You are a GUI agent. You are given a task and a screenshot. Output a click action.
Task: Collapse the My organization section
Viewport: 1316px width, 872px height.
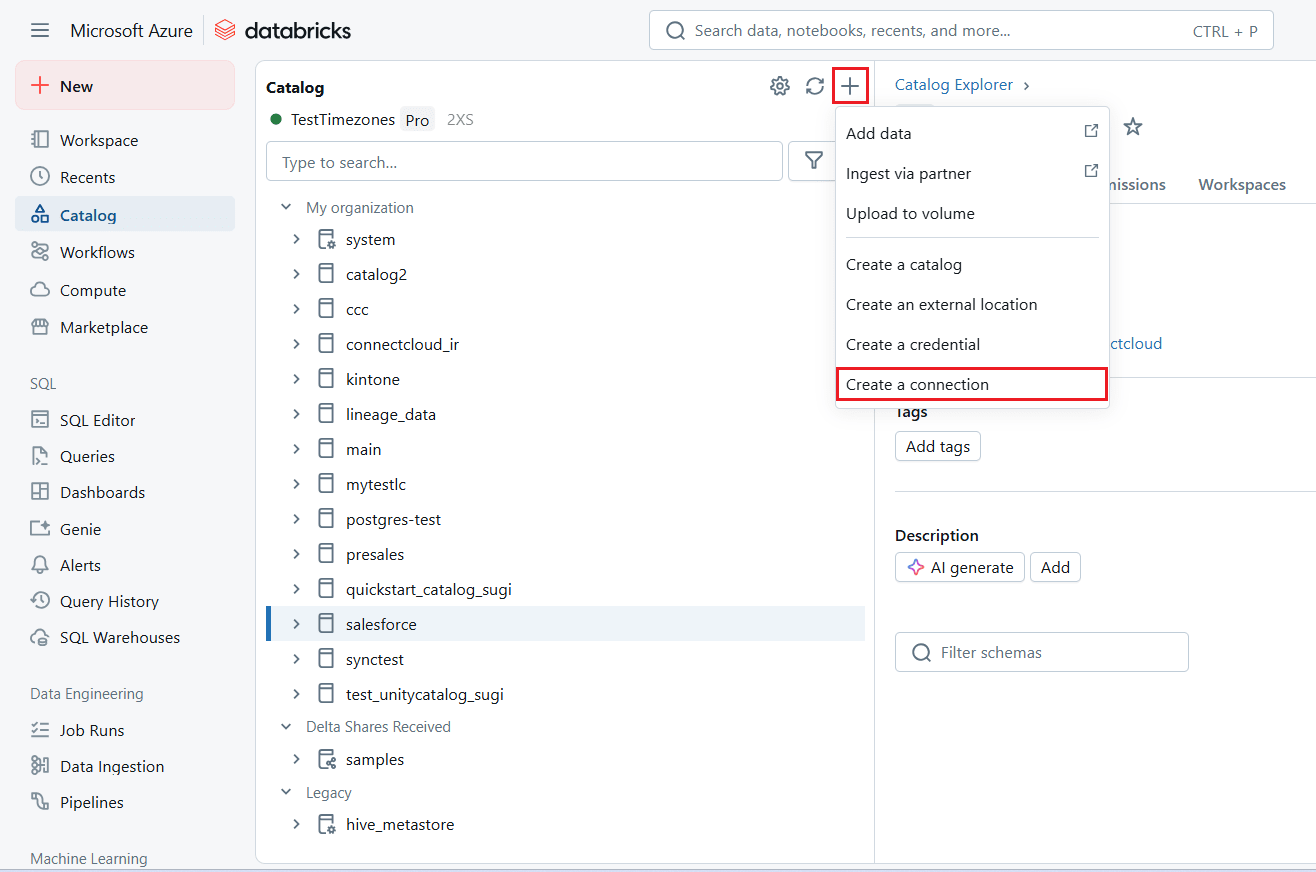click(286, 208)
